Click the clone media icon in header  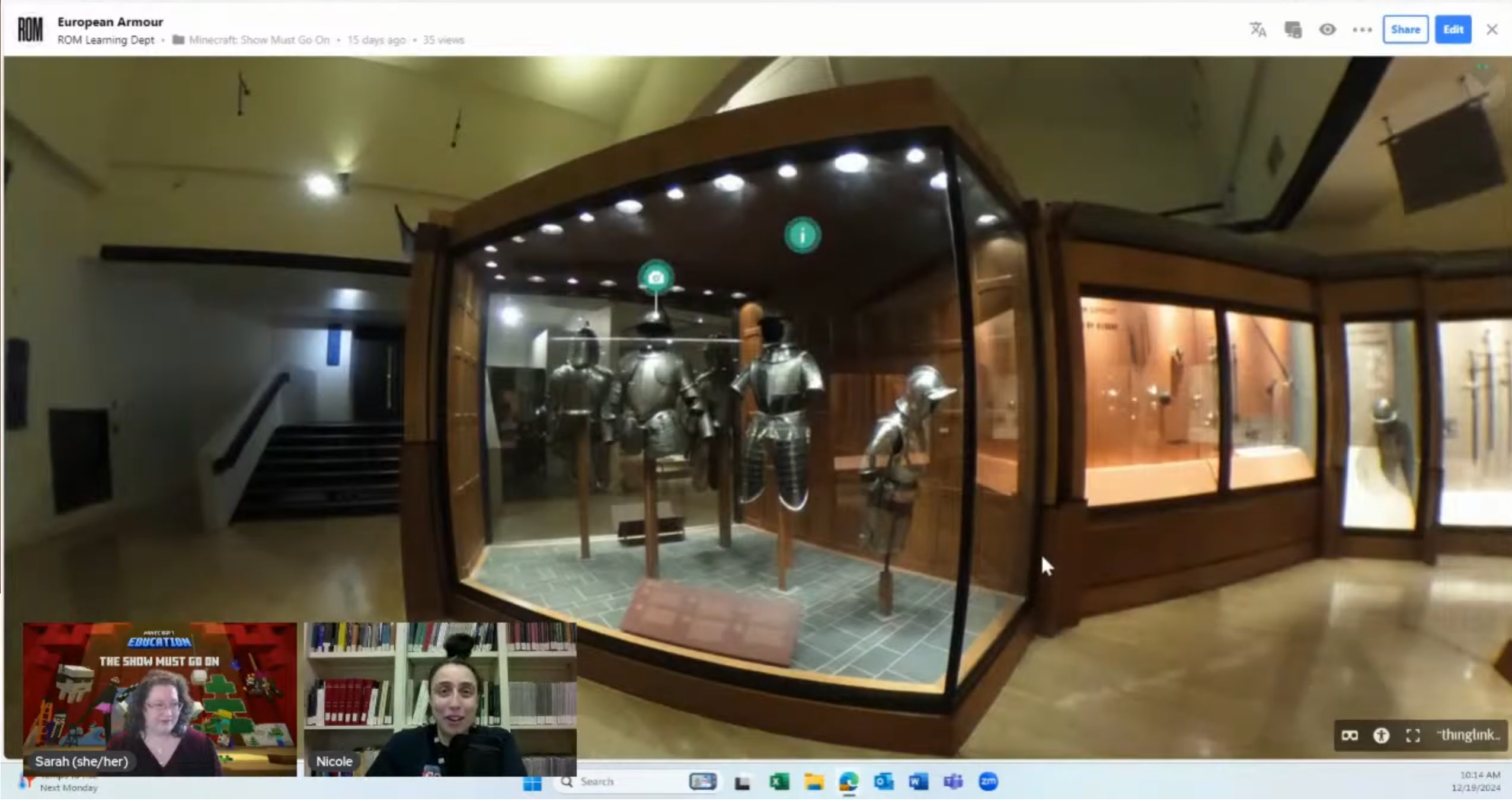click(1293, 30)
